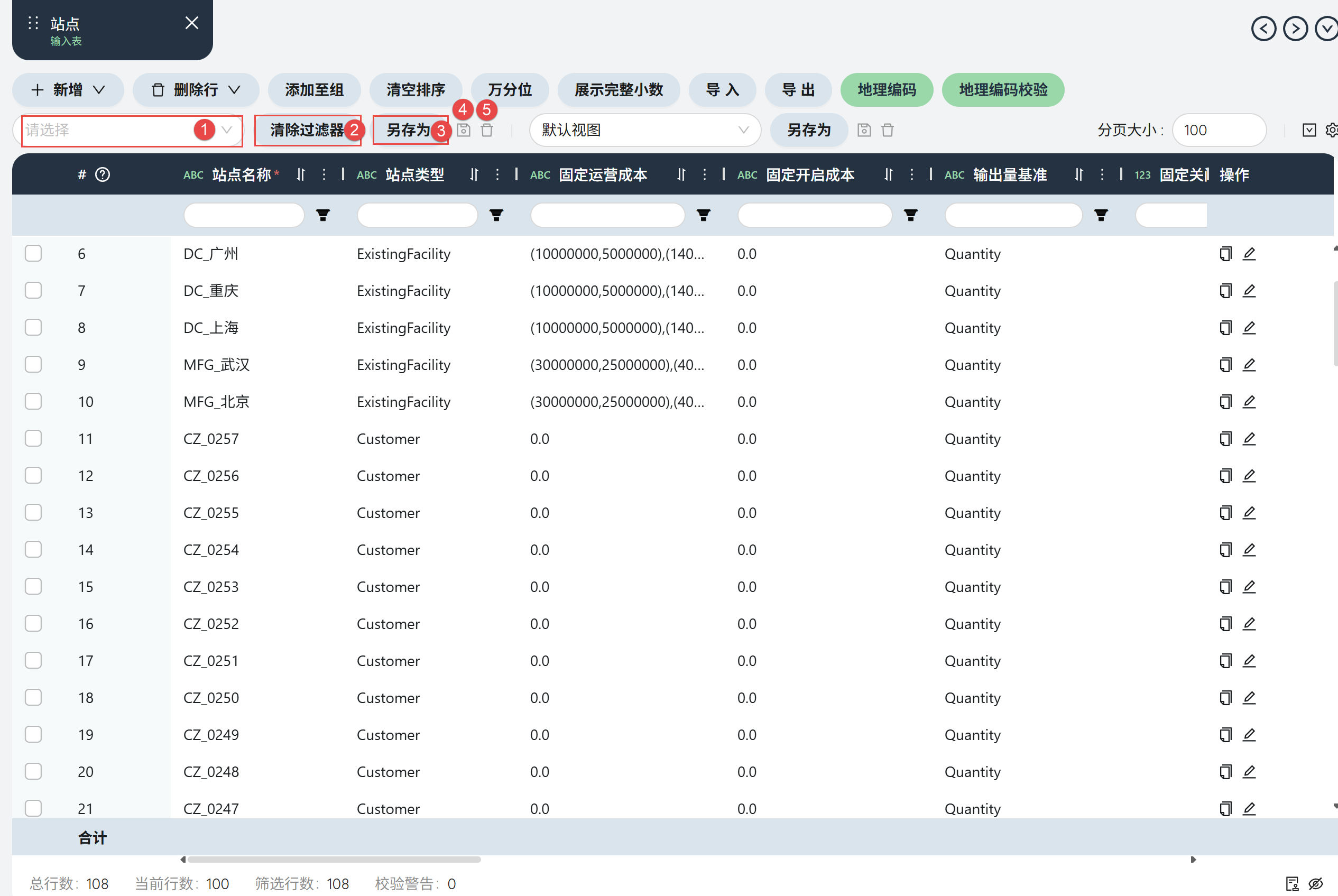The height and width of the screenshot is (896, 1338).
Task: Click the delete view trash icon beside 默认视图
Action: [887, 130]
